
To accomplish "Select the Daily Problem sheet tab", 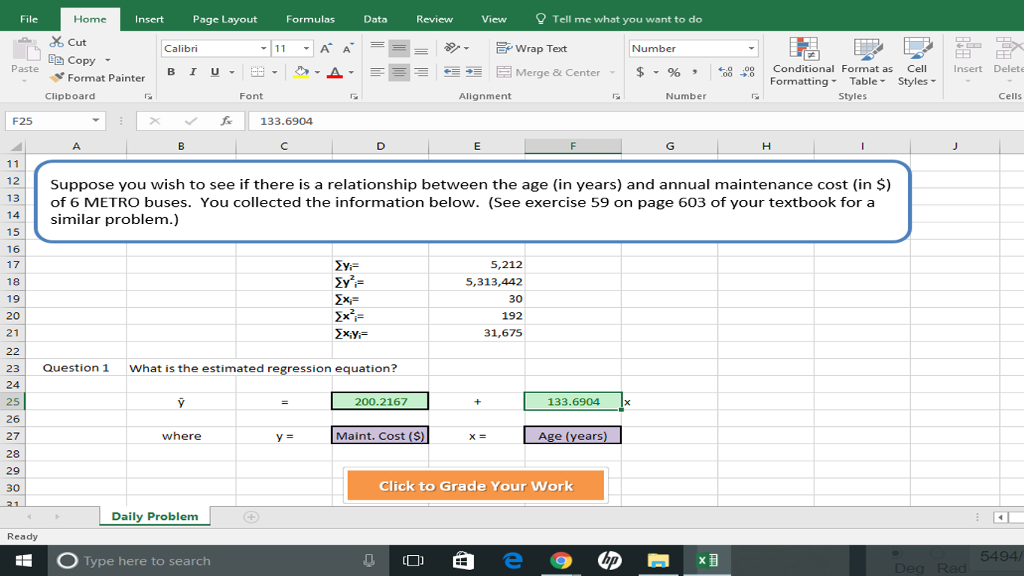I will click(154, 517).
